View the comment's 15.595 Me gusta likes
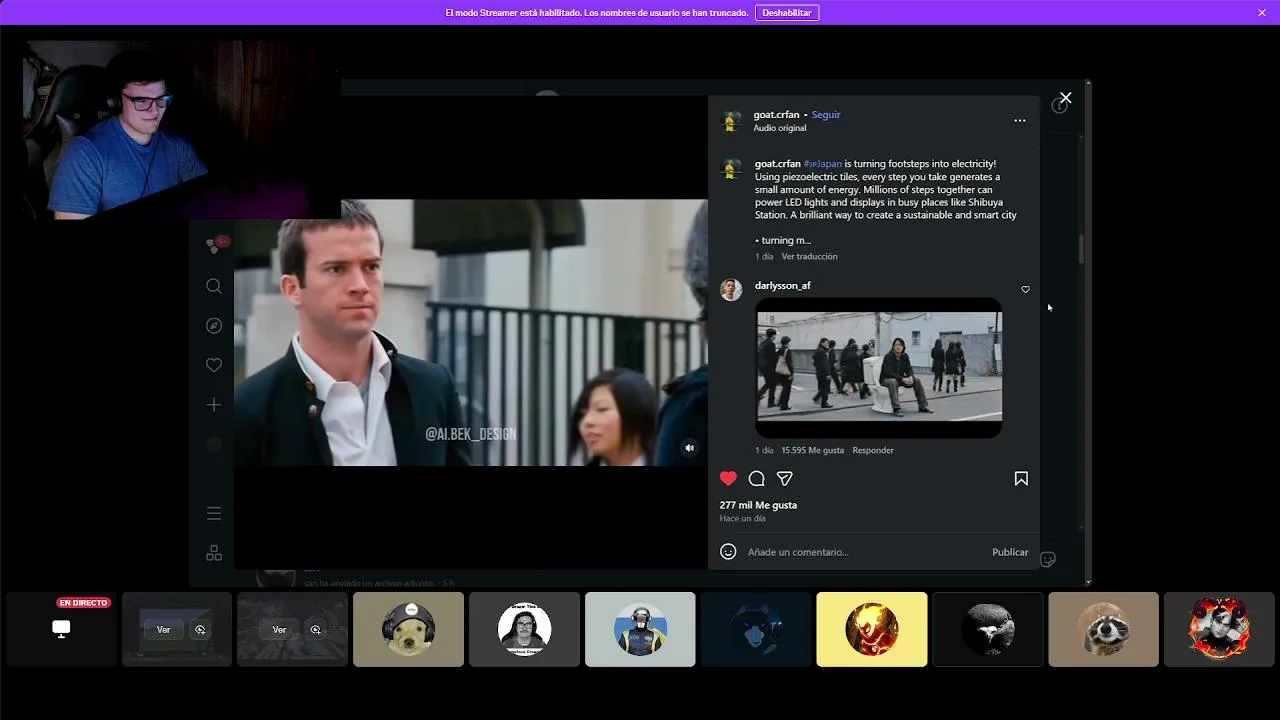This screenshot has height=720, width=1280. pos(813,450)
